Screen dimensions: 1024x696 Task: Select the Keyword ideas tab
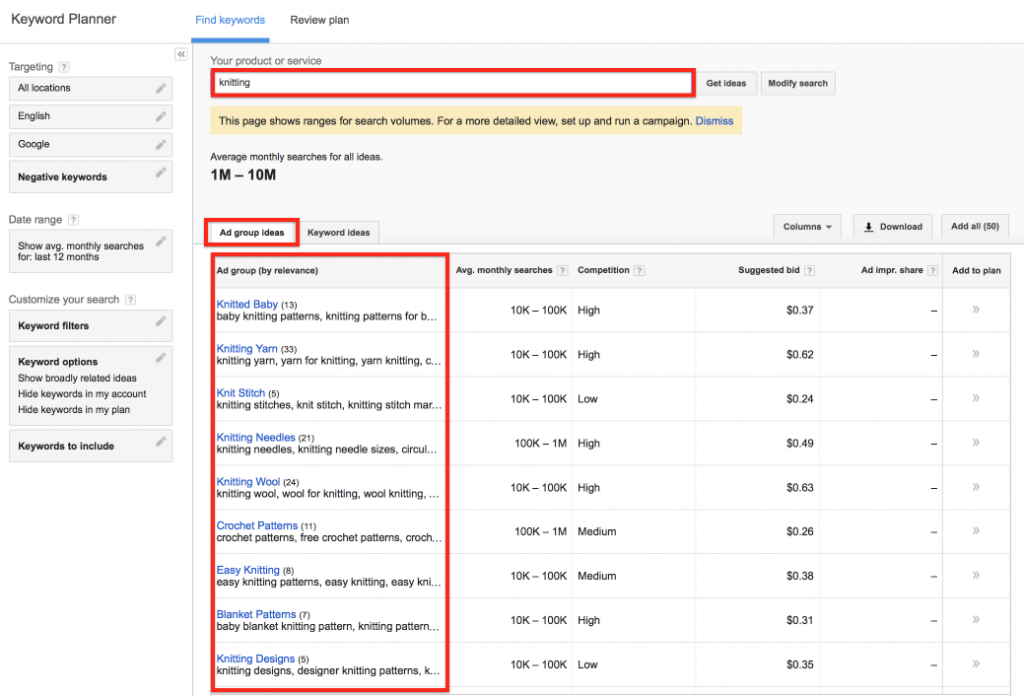[338, 232]
